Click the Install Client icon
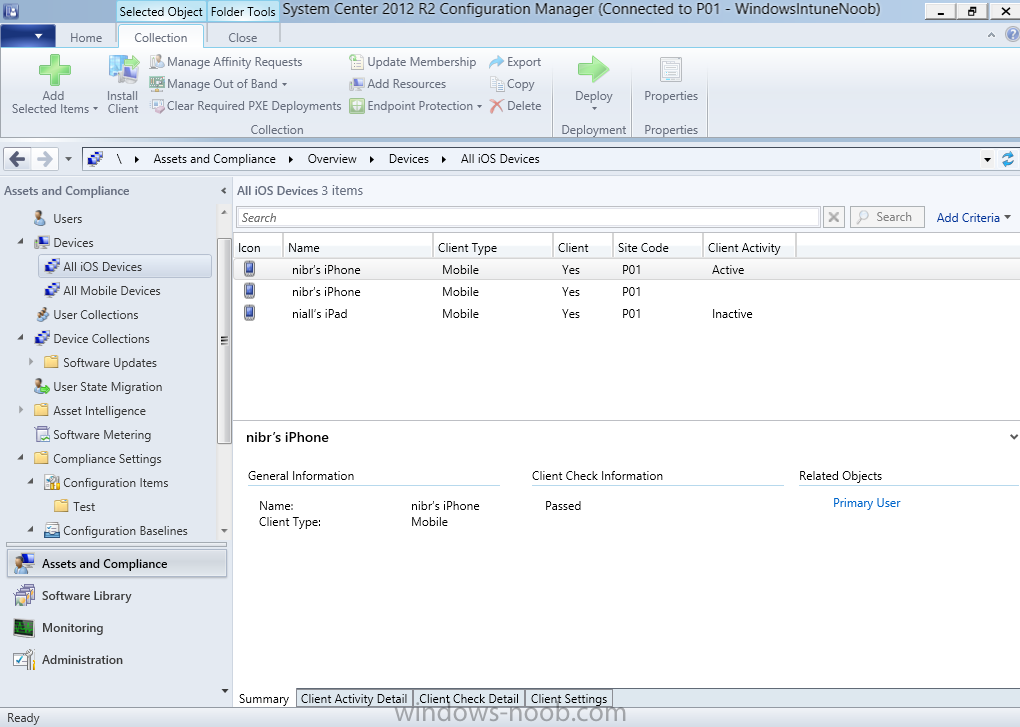The image size is (1020, 727). [123, 70]
